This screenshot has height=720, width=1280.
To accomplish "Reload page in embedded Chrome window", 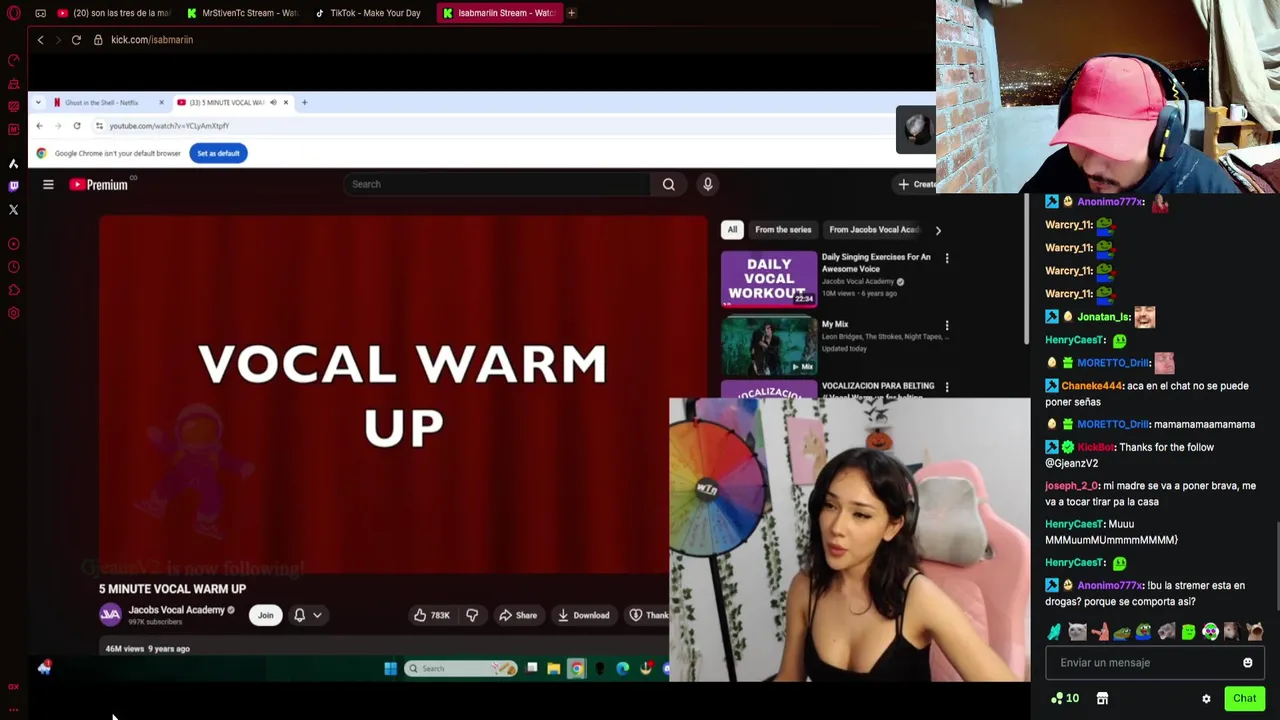I will click(77, 126).
